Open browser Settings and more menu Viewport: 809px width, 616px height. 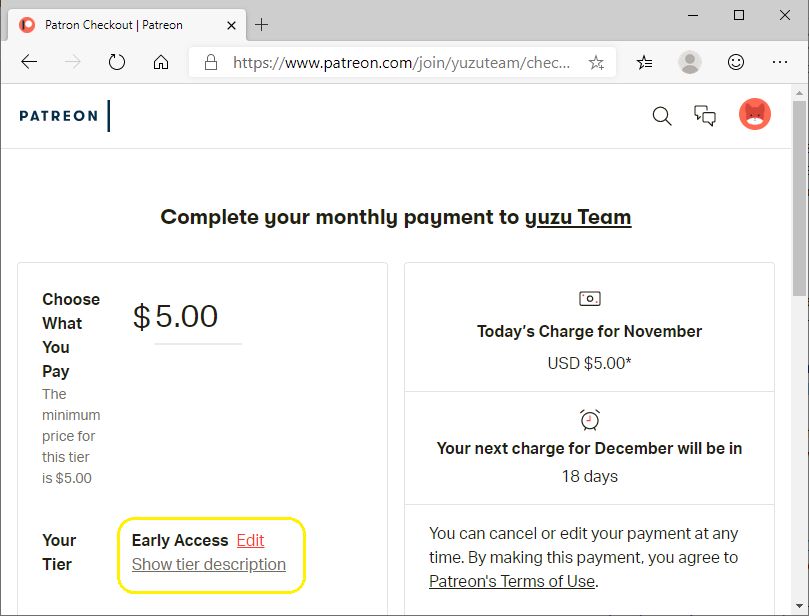click(780, 62)
